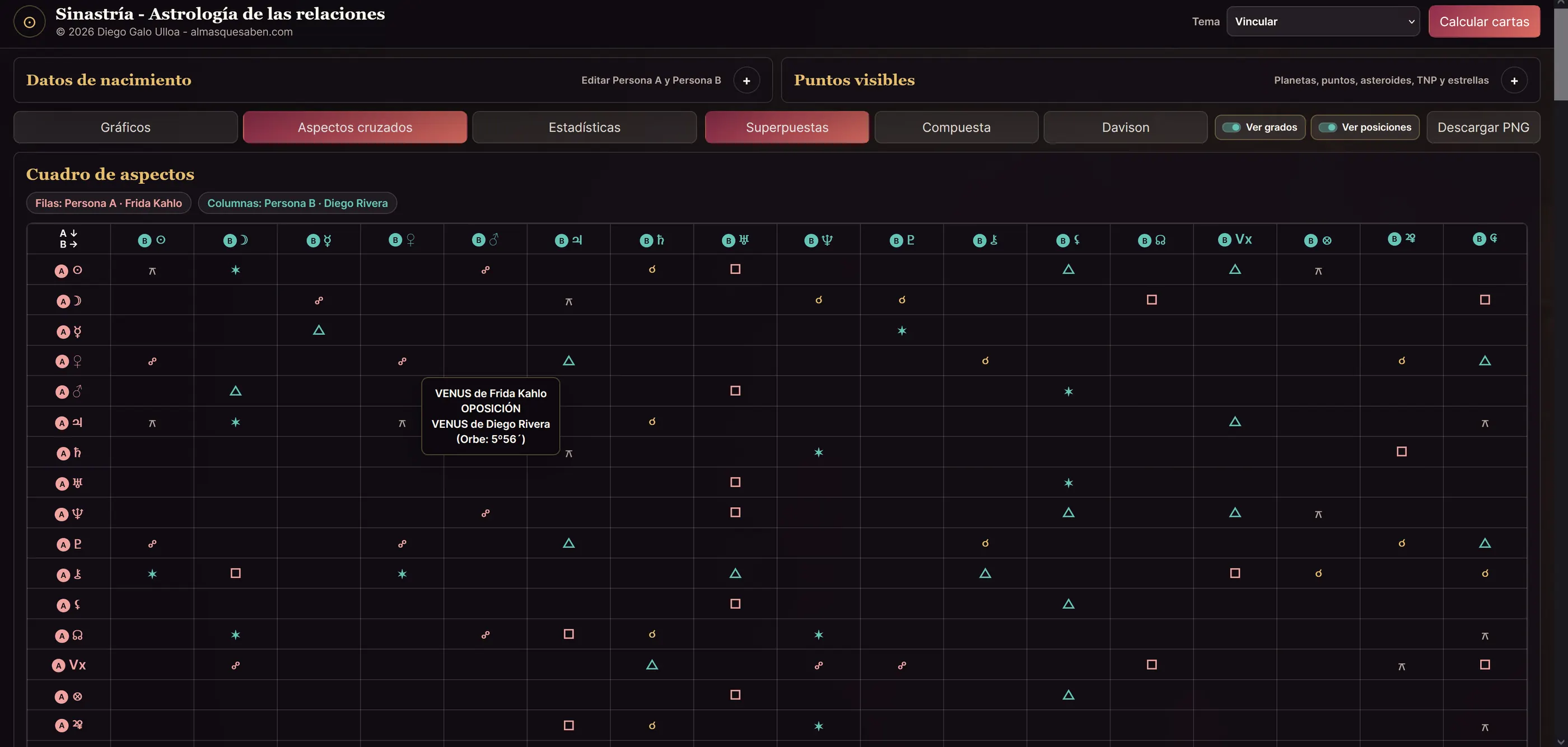Screen dimensions: 1568x747
Task: Click the Moon A square North Node B cell
Action: (x=1151, y=300)
